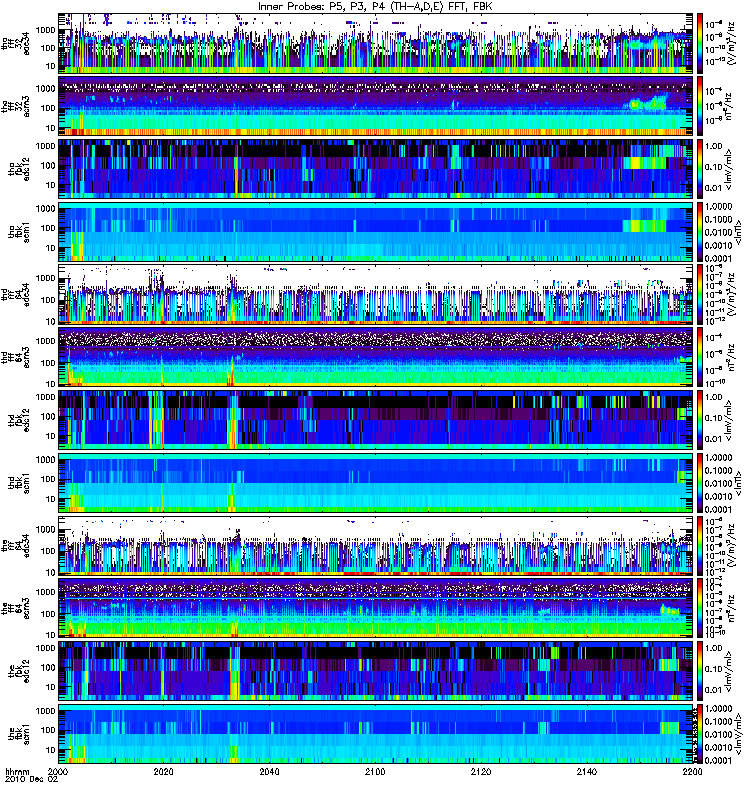The image size is (750, 800).
Task: Select the the fff scm3 spectrogram panel
Action: 376,608
